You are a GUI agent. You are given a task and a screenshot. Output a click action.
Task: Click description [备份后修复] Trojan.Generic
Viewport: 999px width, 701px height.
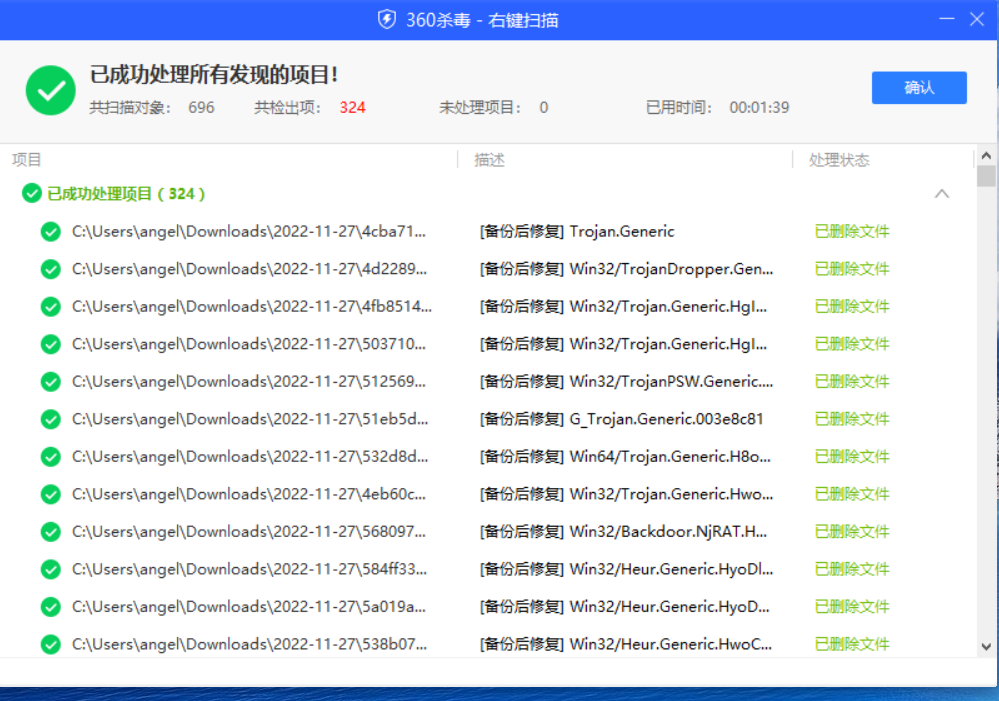point(577,231)
